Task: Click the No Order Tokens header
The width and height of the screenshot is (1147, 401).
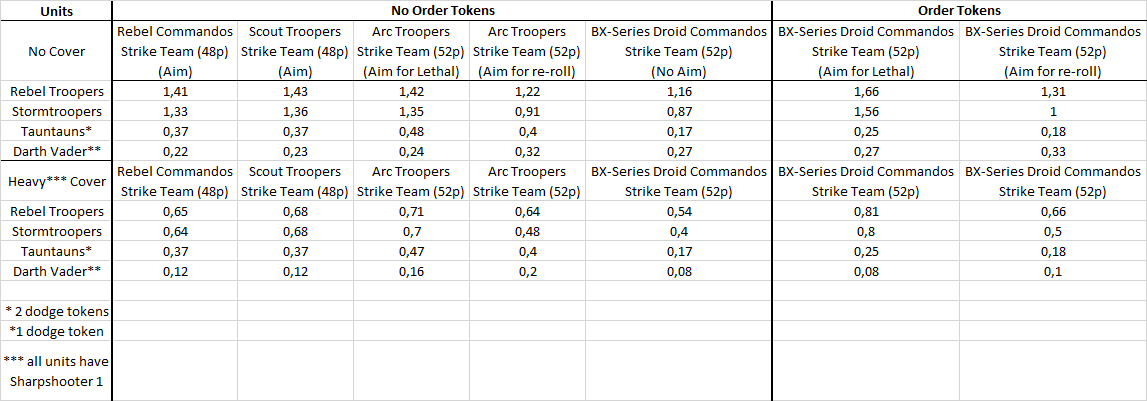Action: point(442,11)
